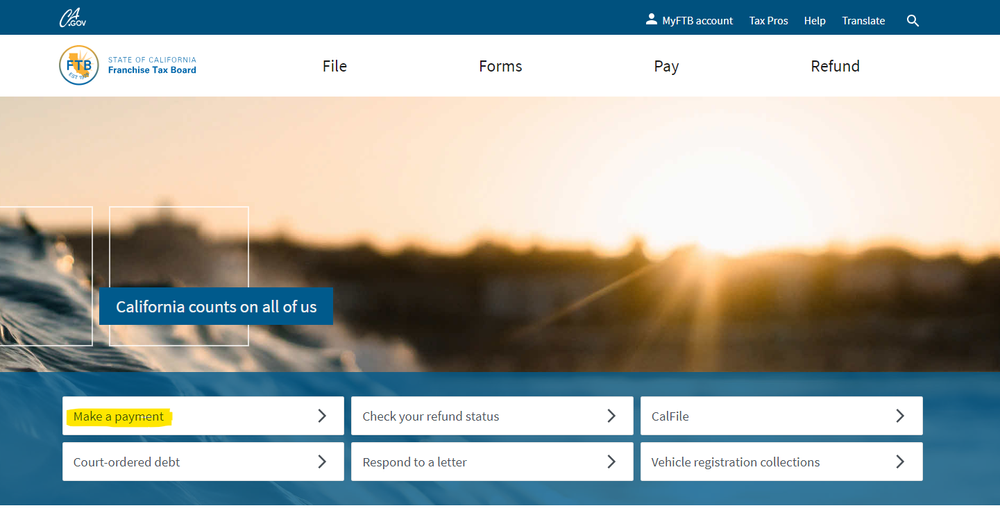Click the California counts on all of us banner
The image size is (1000, 513).
click(x=216, y=307)
